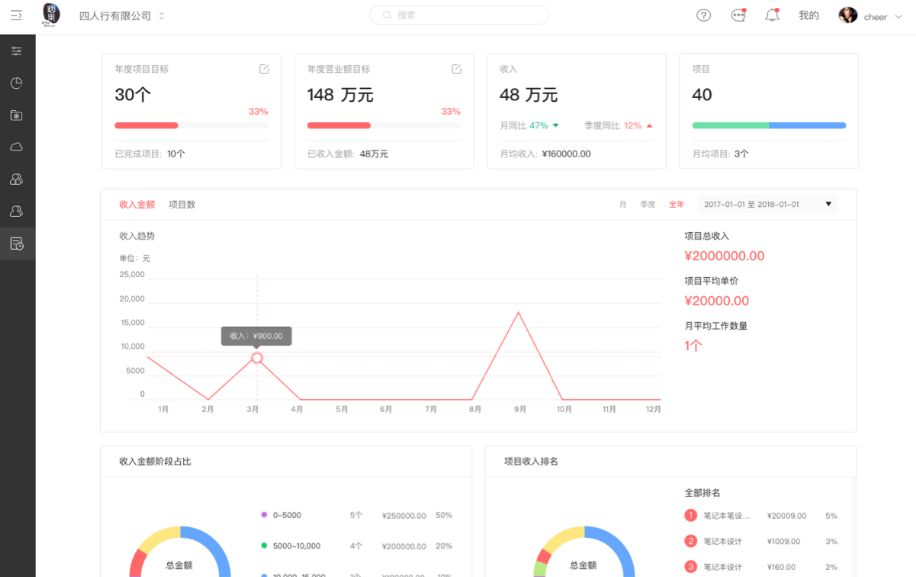Edit the 年度项目目标 card
The width and height of the screenshot is (916, 577).
[x=264, y=69]
